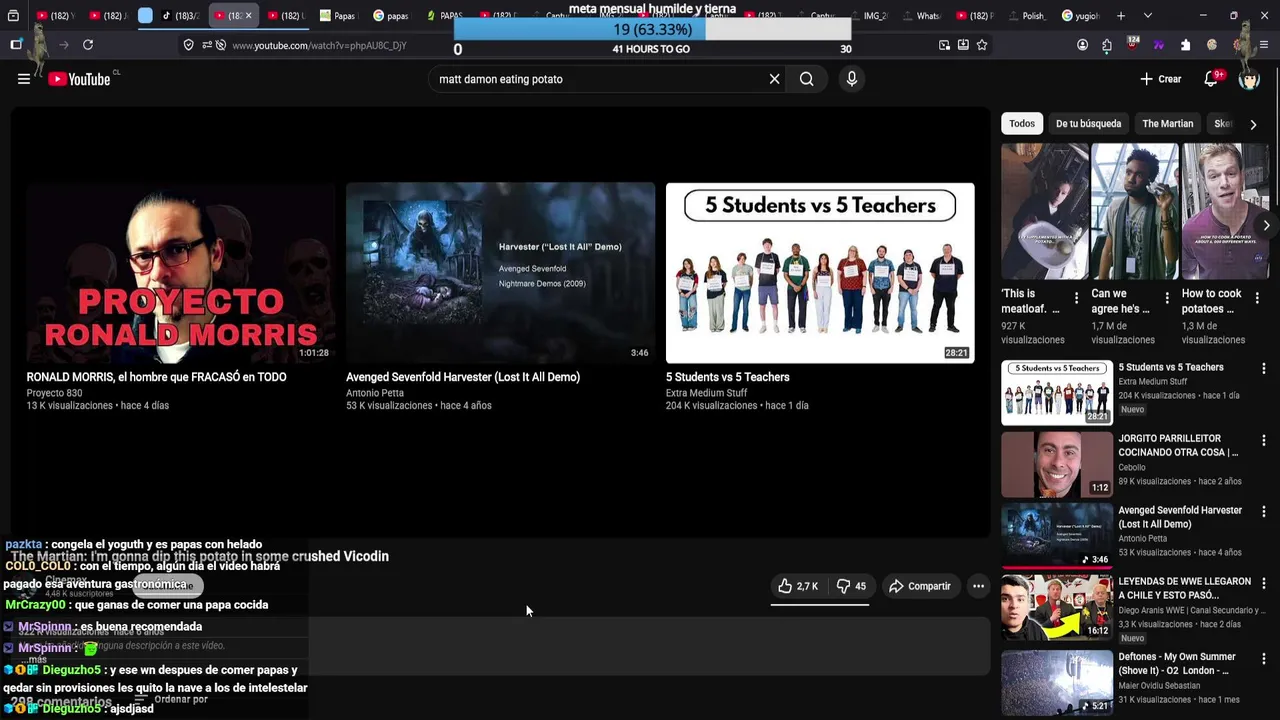Open 'JORGITO PARRILLEITOR COCINANDO OTRA COSA' video
Image resolution: width=1280 pixels, height=720 pixels.
[1178, 445]
